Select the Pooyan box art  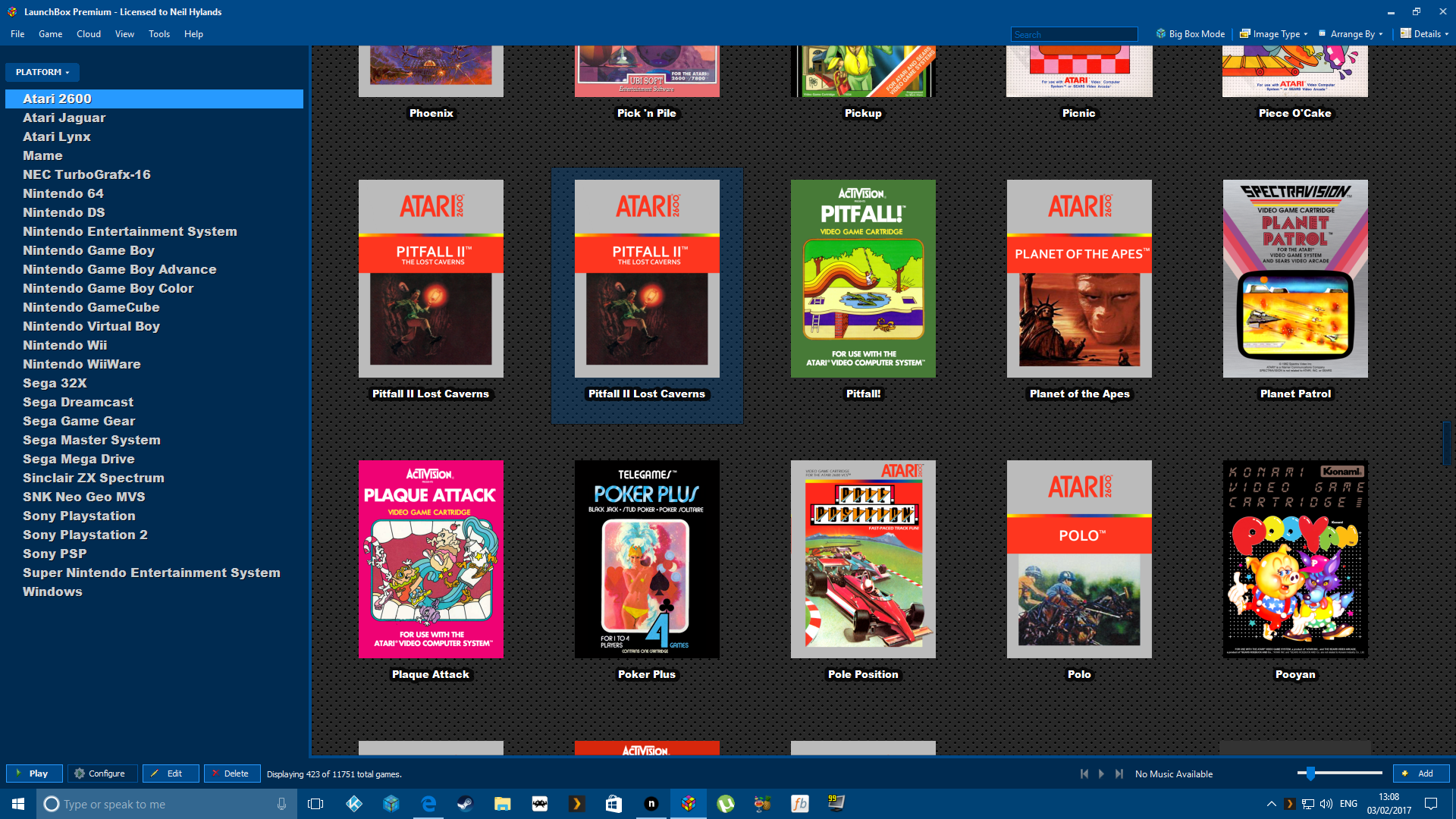pyautogui.click(x=1295, y=559)
